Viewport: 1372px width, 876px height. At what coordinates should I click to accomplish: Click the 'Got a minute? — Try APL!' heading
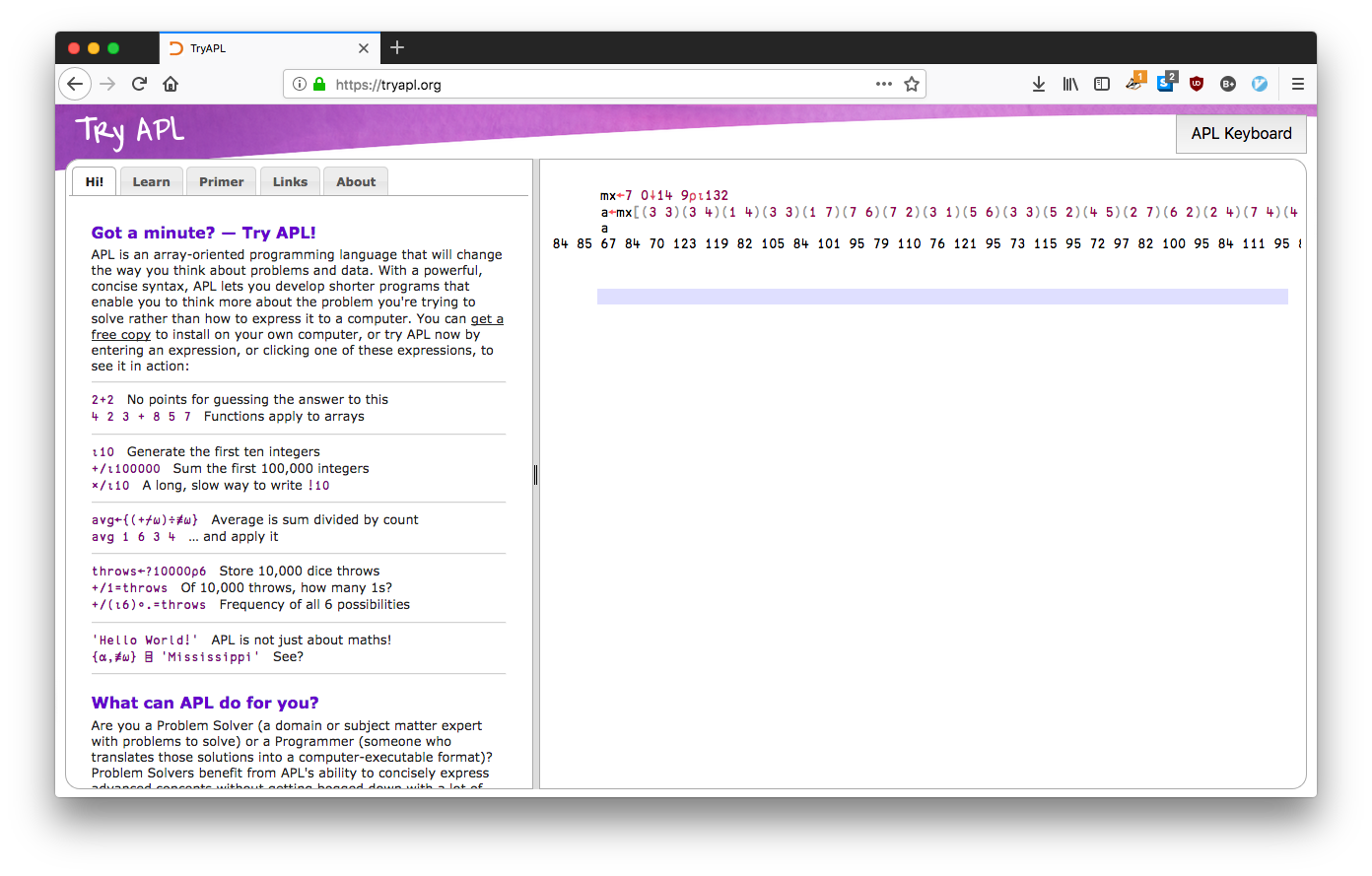204,233
